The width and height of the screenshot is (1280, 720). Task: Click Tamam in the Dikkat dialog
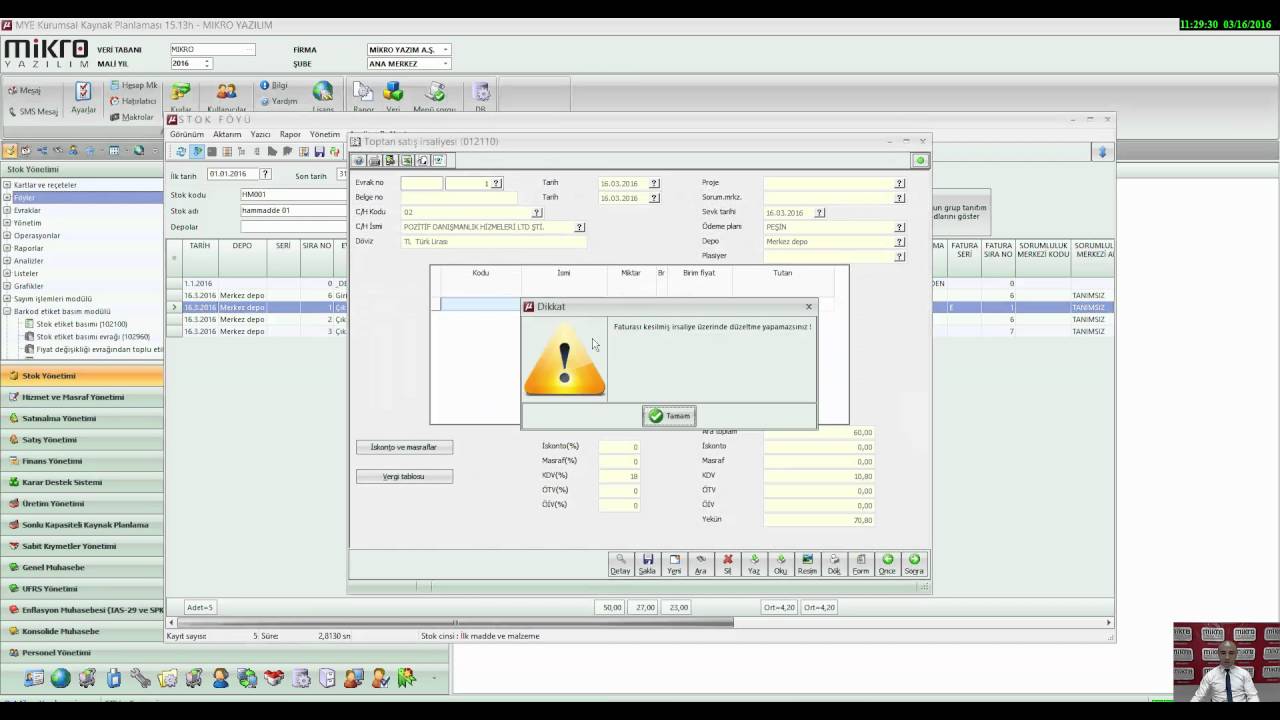pos(669,416)
